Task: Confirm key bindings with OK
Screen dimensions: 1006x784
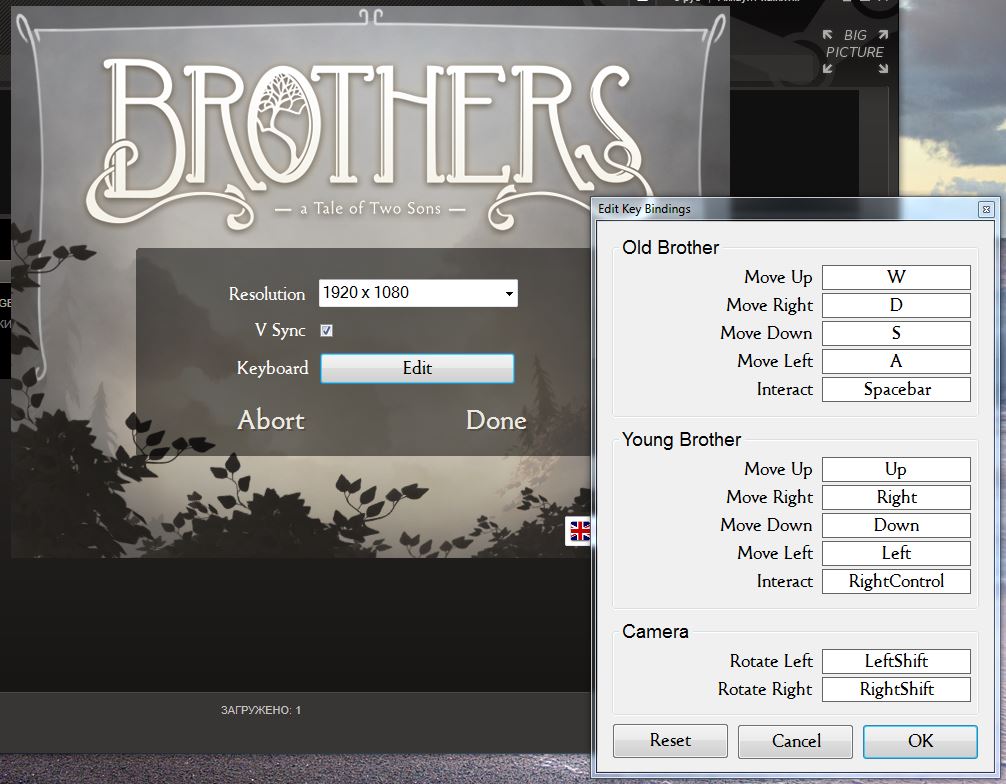Action: point(920,741)
